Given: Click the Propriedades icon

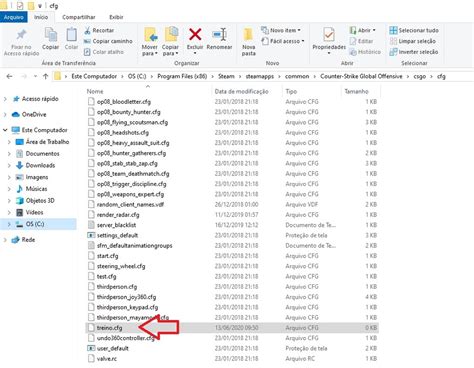Looking at the screenshot, I should 329,35.
